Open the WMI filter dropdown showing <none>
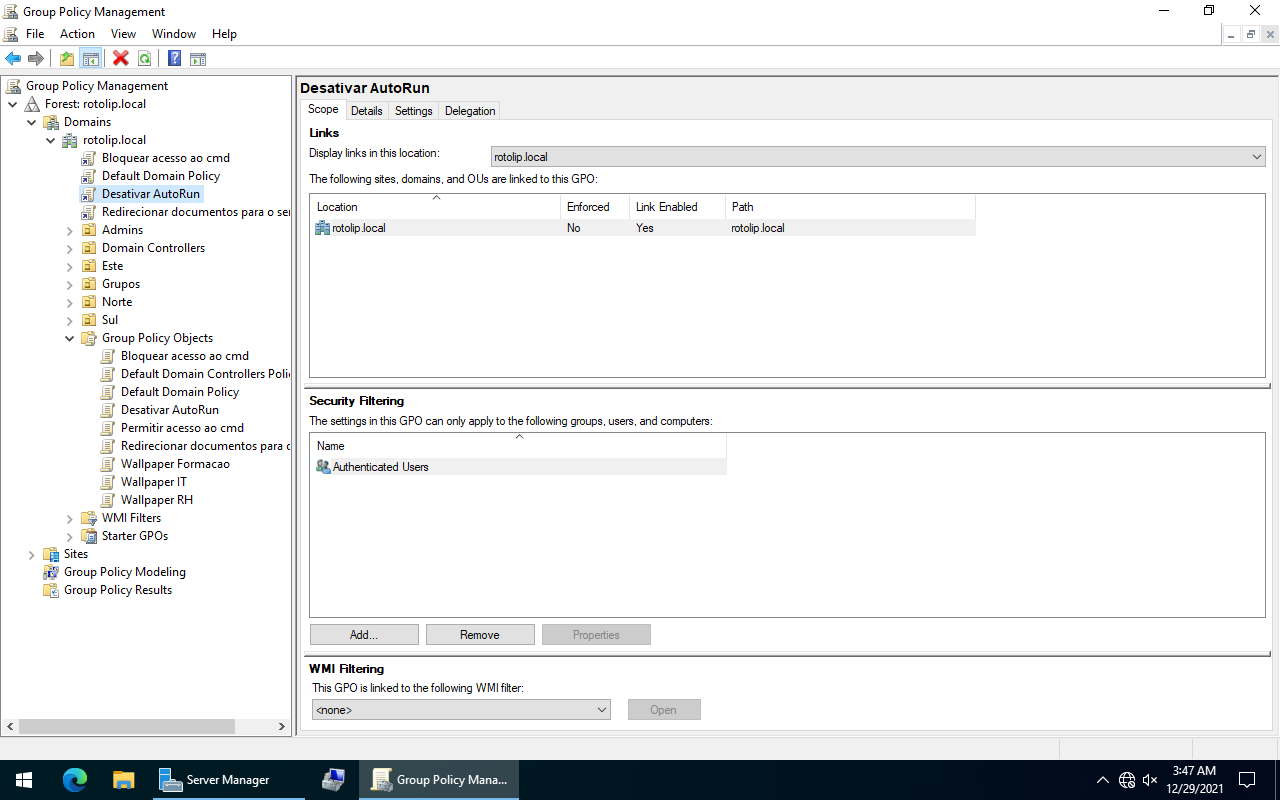The image size is (1280, 800). click(461, 710)
